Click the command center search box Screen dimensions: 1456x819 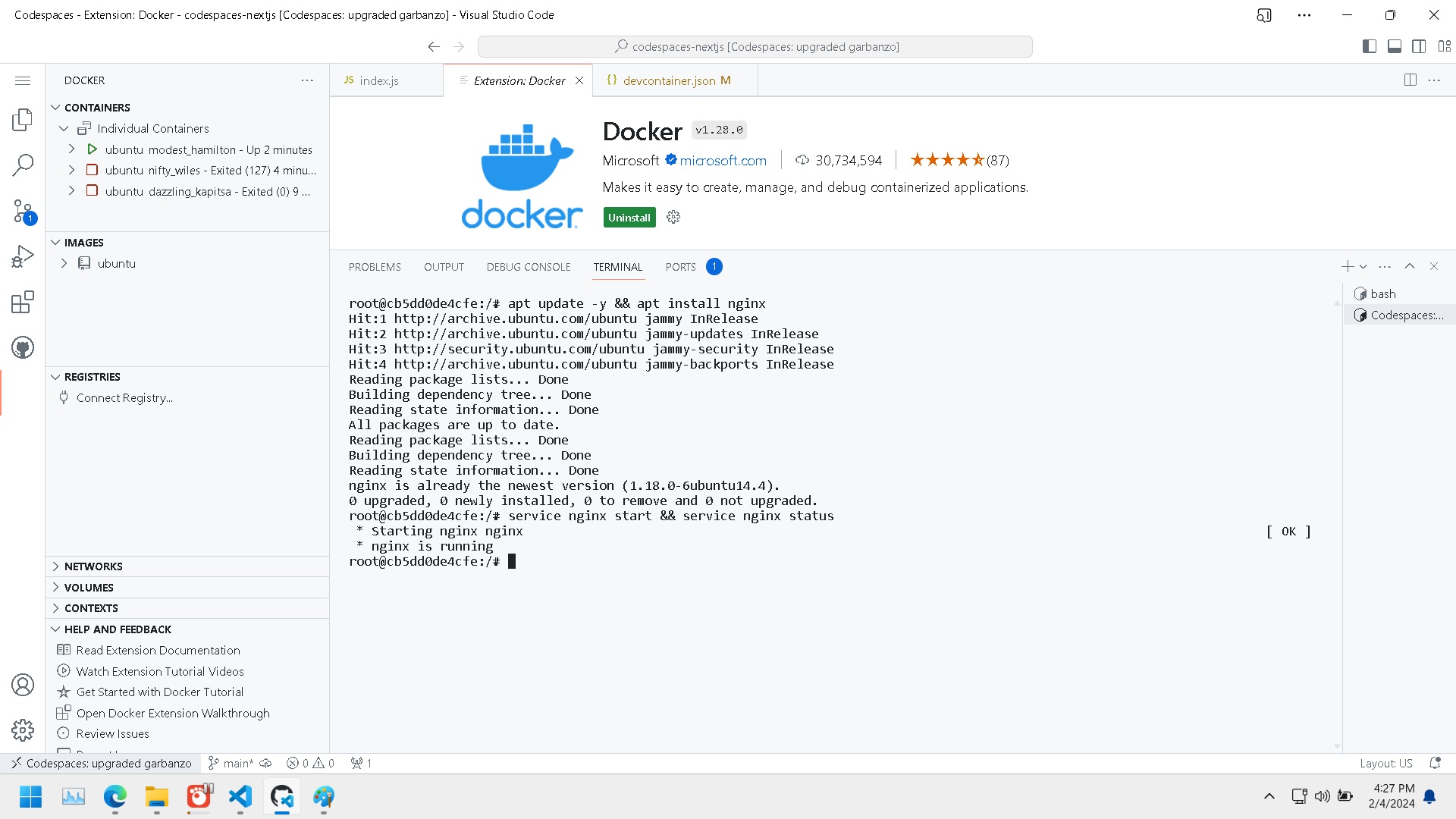pos(755,47)
